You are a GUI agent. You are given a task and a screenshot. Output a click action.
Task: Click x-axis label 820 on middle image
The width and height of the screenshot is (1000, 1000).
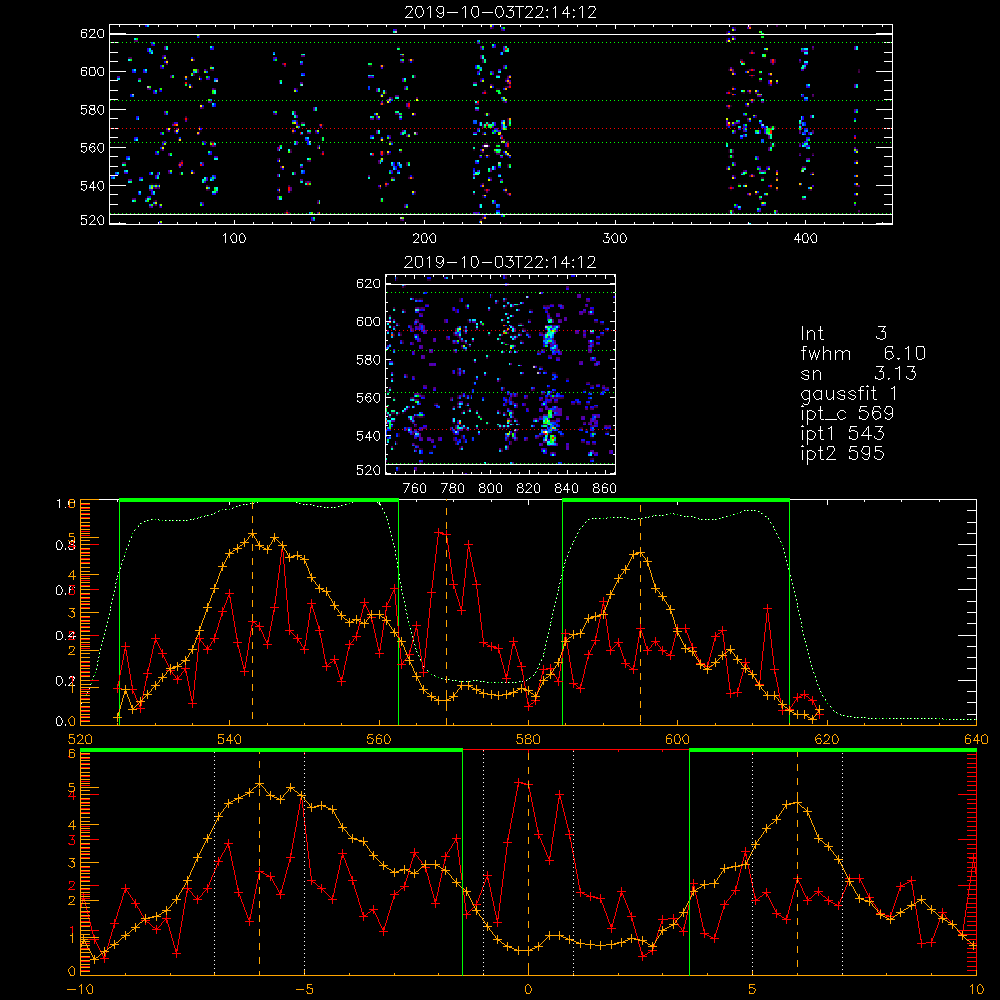529,488
